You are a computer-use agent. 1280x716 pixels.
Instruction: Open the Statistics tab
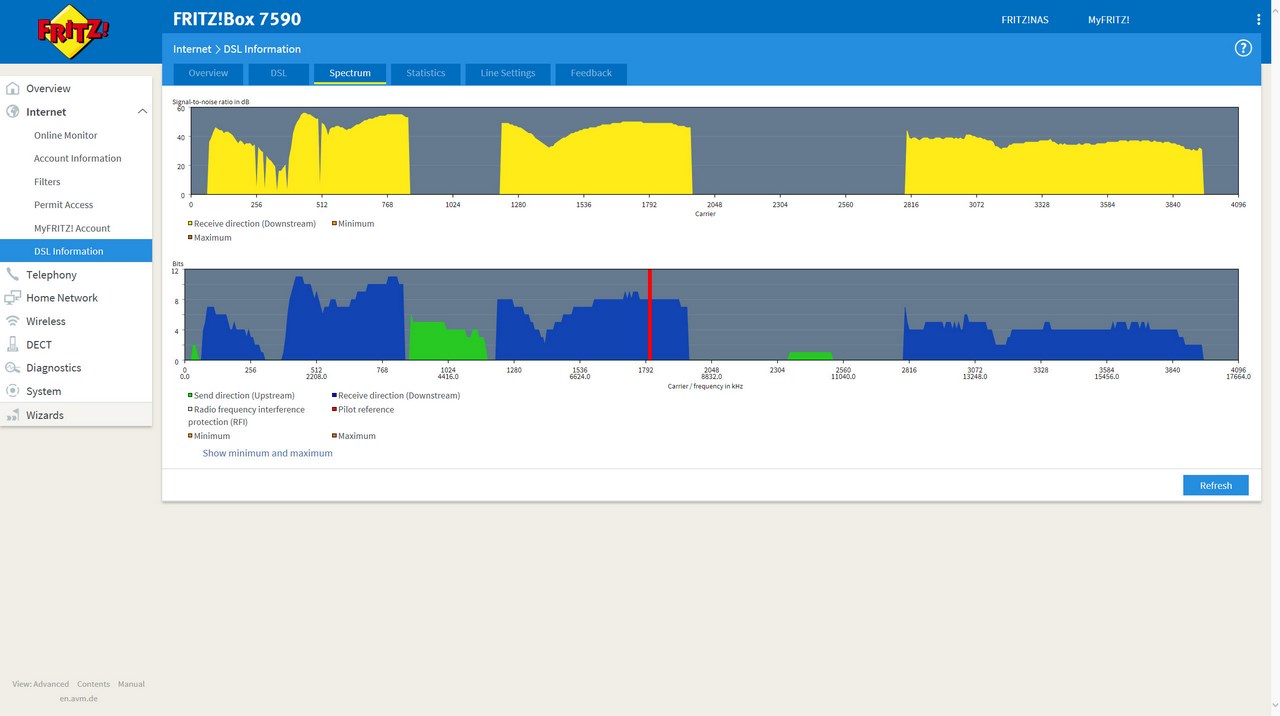(x=426, y=73)
